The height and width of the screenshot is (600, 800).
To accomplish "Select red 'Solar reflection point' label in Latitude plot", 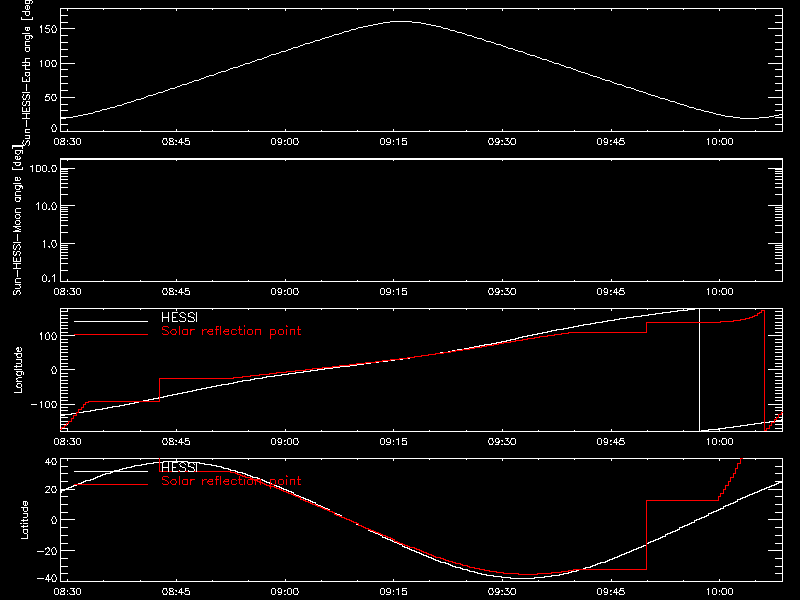I will (x=231, y=481).
